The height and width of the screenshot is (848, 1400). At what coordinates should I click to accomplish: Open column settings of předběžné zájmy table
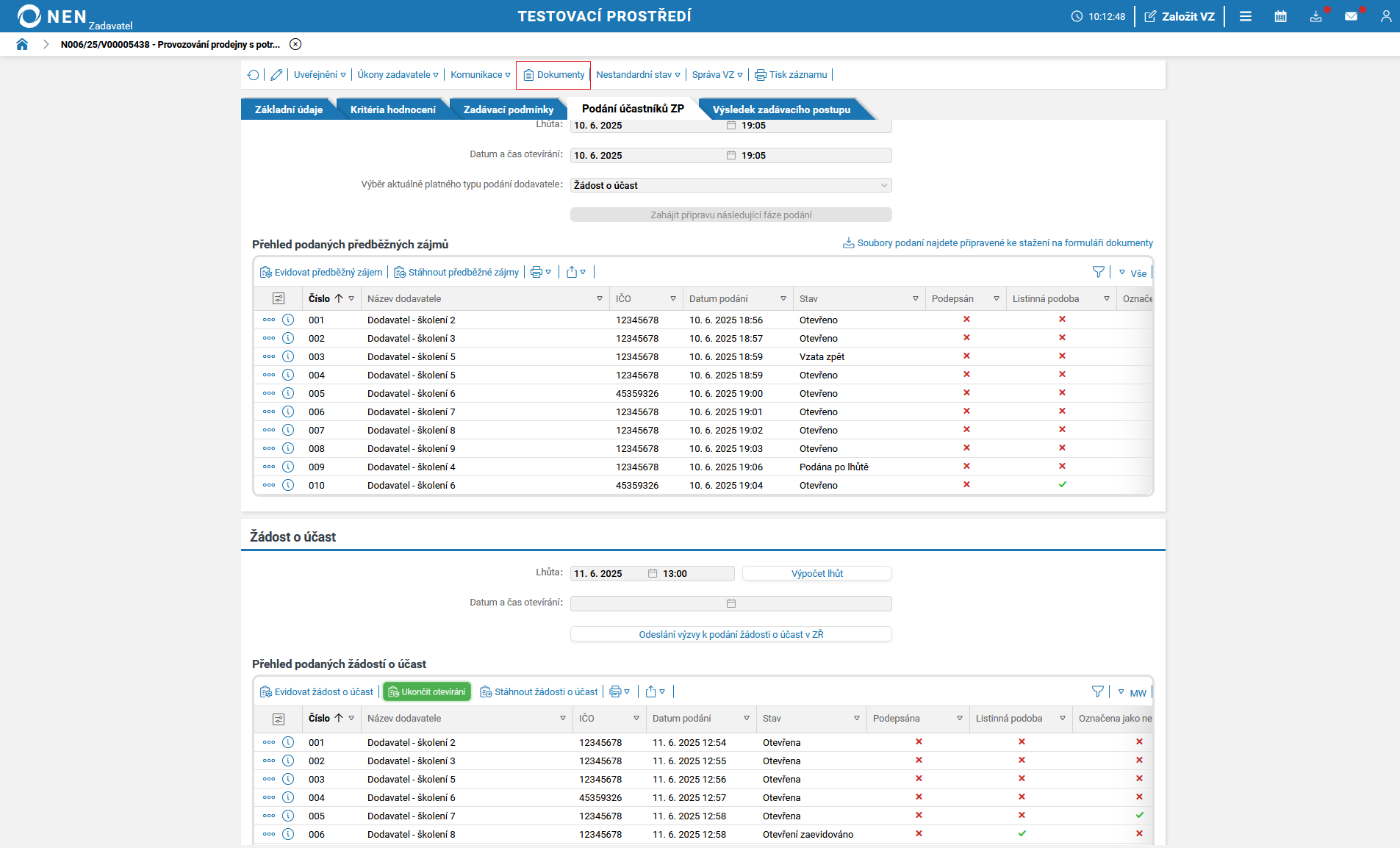(x=279, y=299)
